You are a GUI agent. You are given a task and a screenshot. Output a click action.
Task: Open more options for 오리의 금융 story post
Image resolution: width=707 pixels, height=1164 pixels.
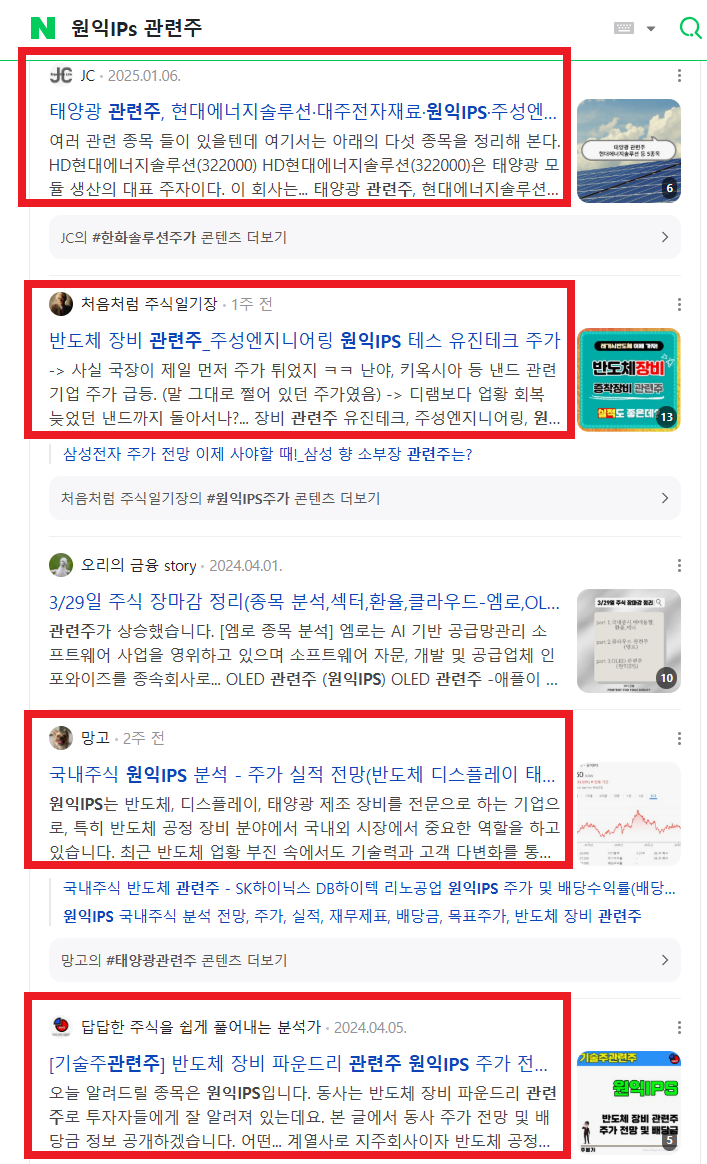(680, 566)
